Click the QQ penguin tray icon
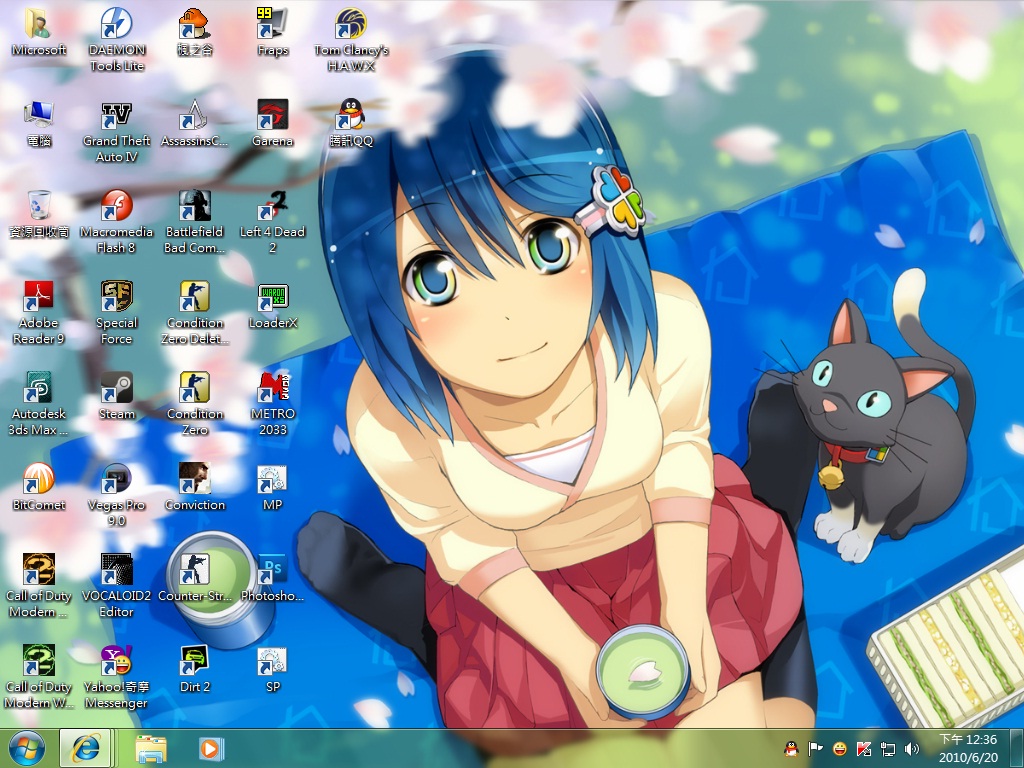This screenshot has width=1024, height=768. (791, 748)
